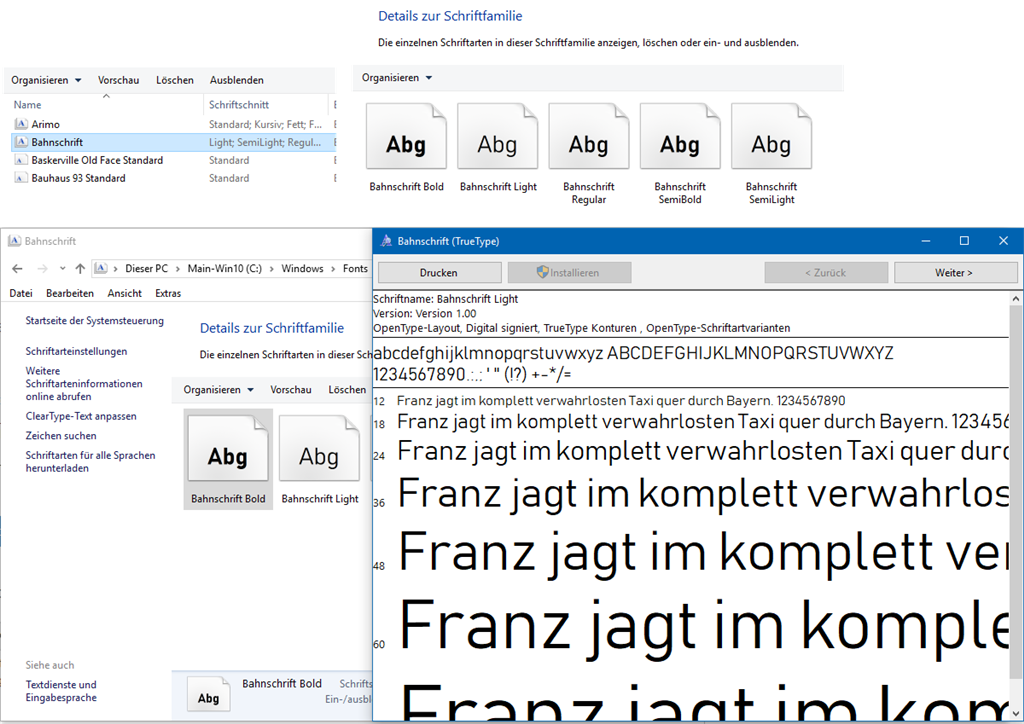The width and height of the screenshot is (1024, 724).
Task: Sort by the Schriftschnitt column header
Action: [238, 104]
